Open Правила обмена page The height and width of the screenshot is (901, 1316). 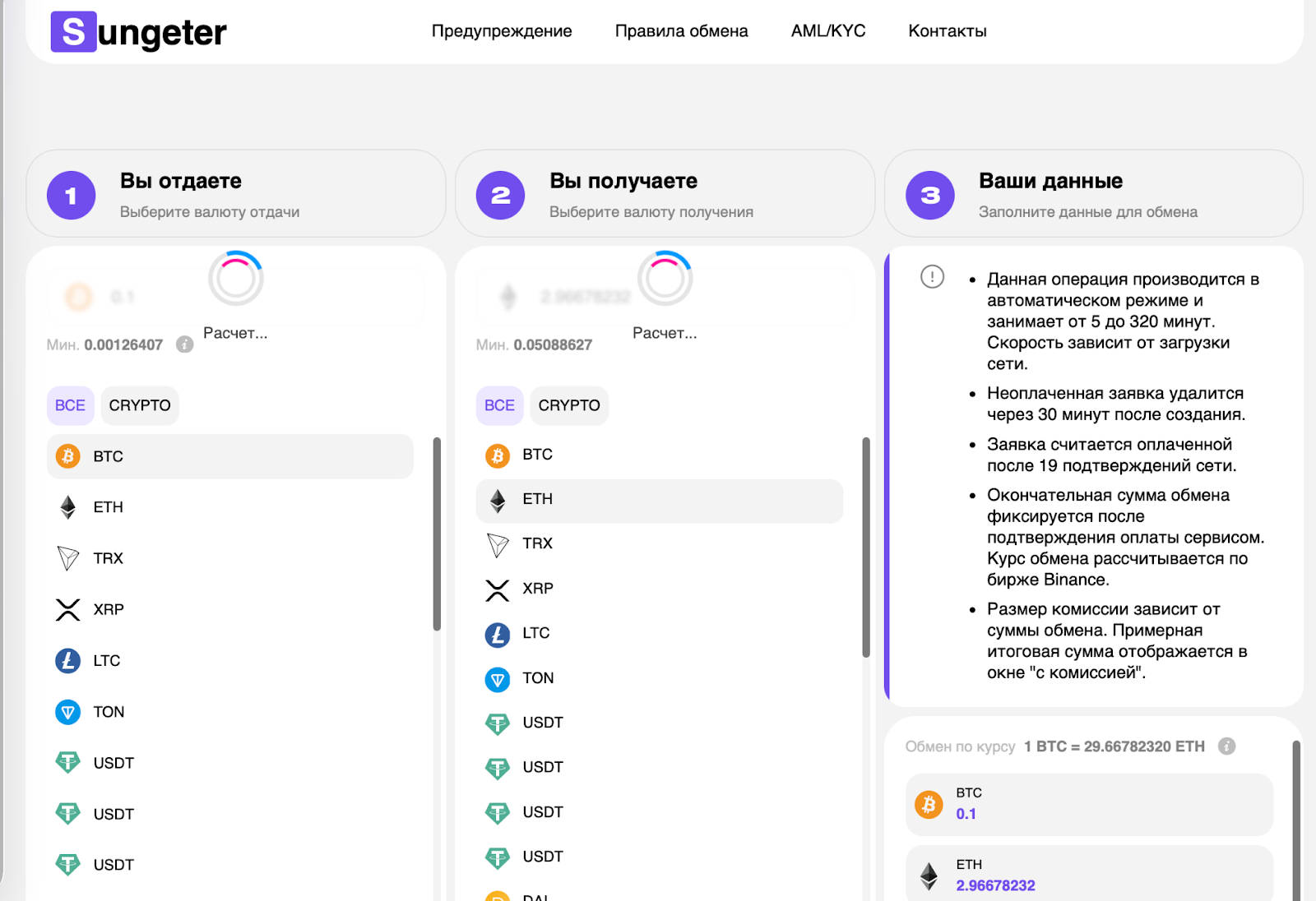click(x=681, y=31)
